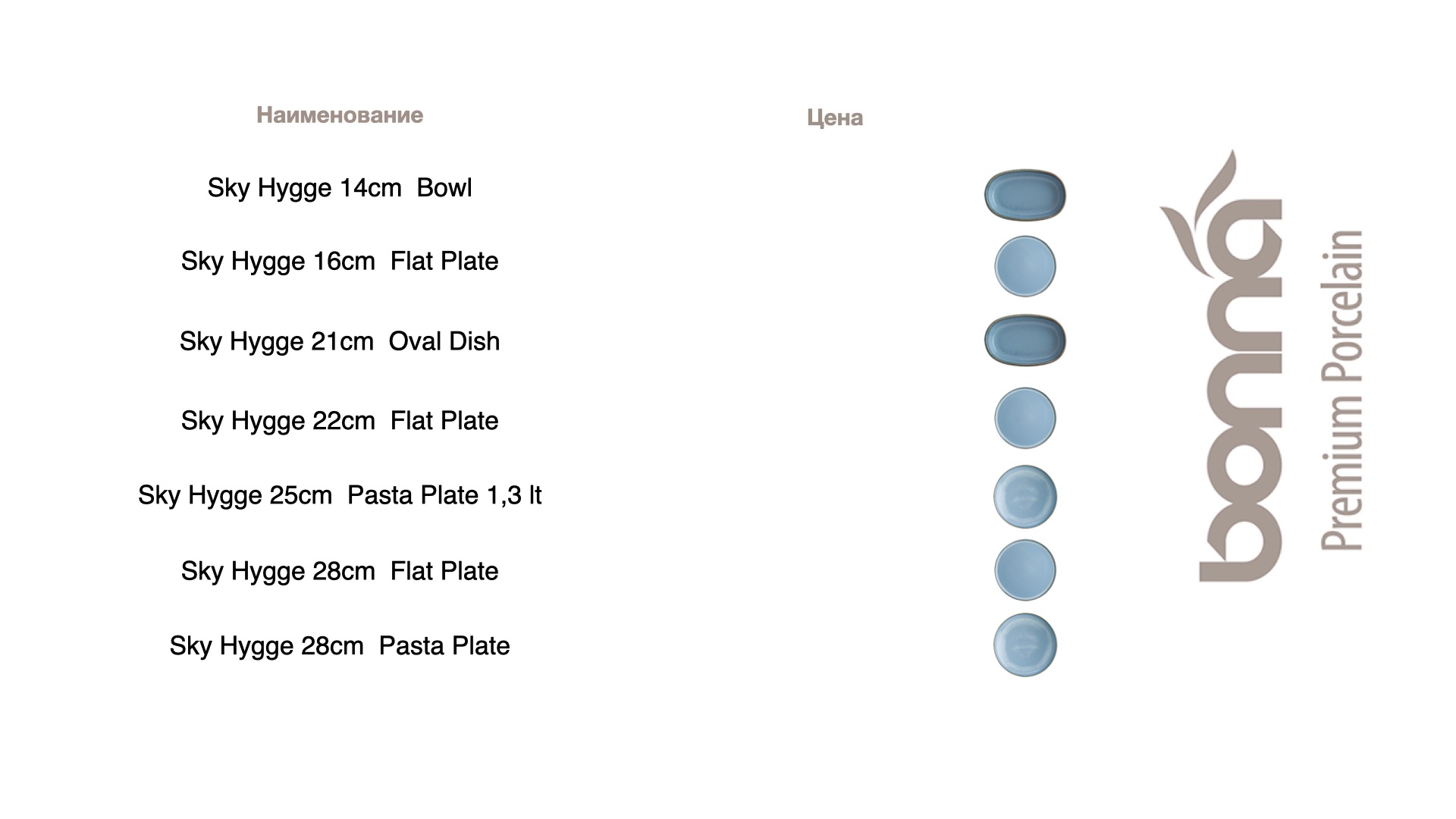Select the 28cm Flat Plate picture

1025,570
